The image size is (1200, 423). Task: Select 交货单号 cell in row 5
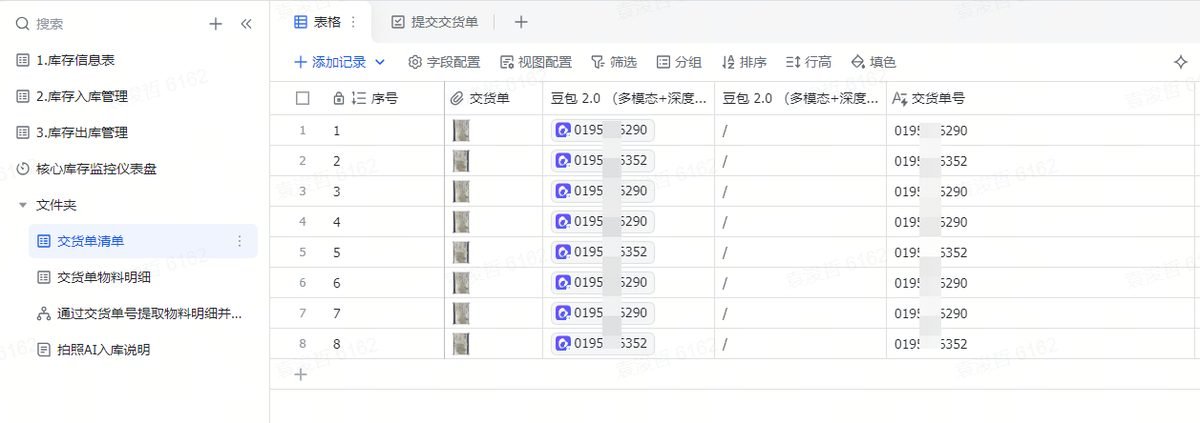(x=1042, y=252)
